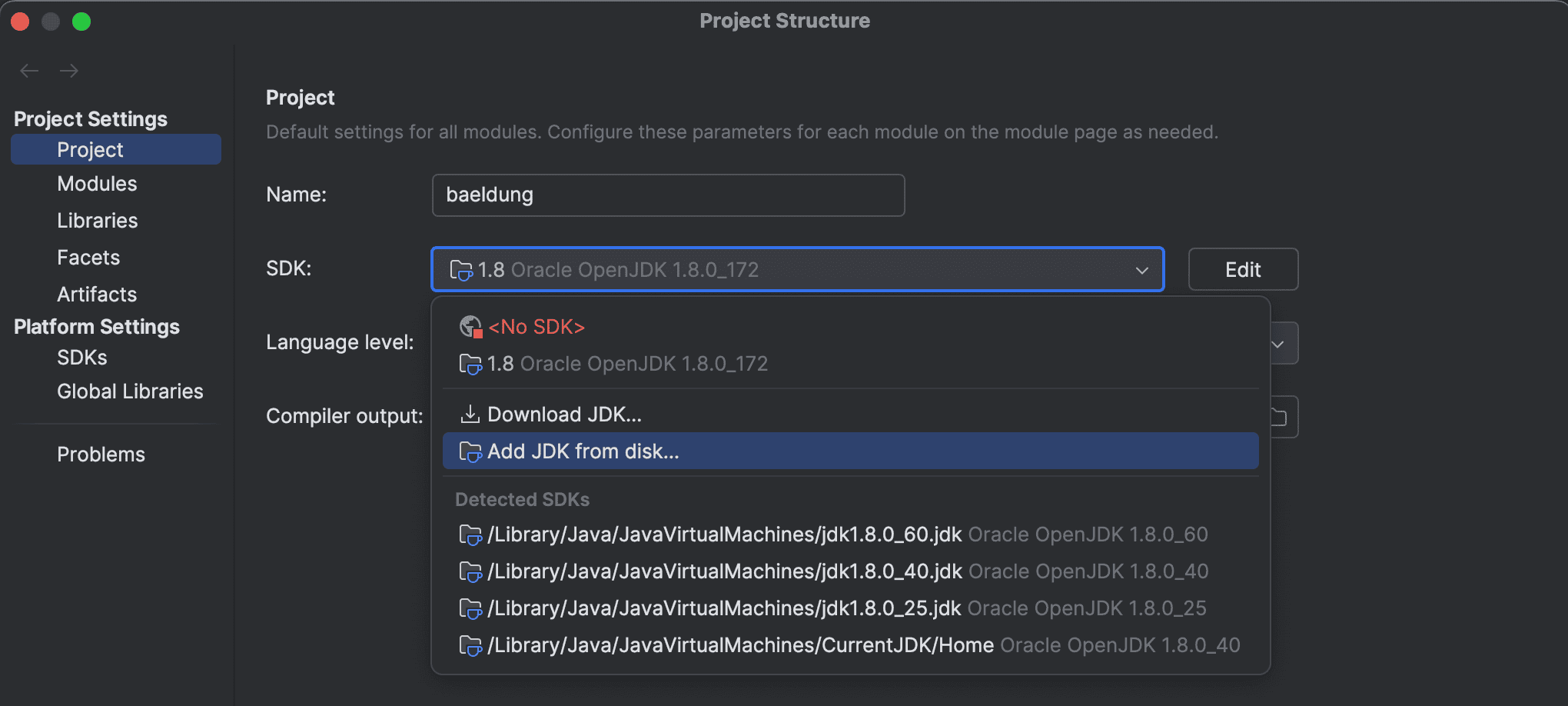This screenshot has height=706, width=1568.
Task: Click the Add JDK from disk folder icon
Action: (470, 451)
